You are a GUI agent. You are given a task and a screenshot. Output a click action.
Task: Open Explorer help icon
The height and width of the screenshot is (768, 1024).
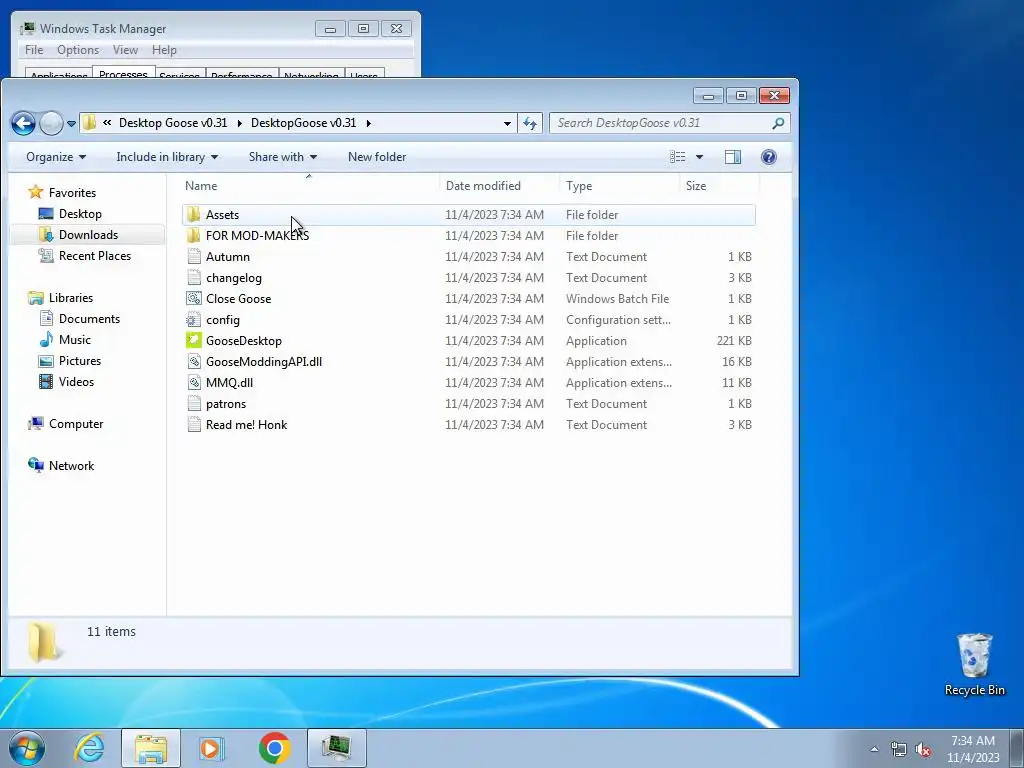tap(769, 157)
